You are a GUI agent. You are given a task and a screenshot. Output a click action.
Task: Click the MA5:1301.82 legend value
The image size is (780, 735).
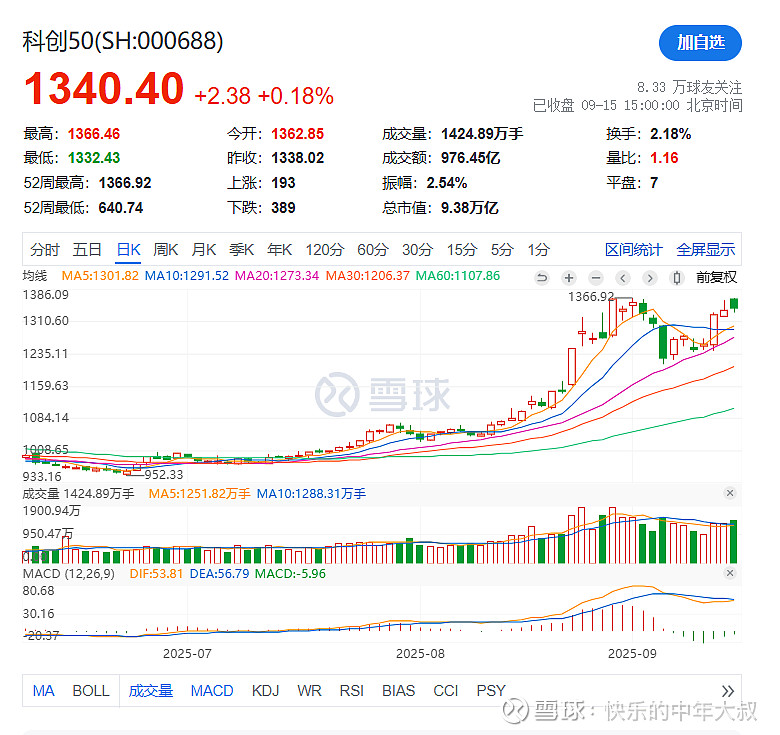(100, 276)
